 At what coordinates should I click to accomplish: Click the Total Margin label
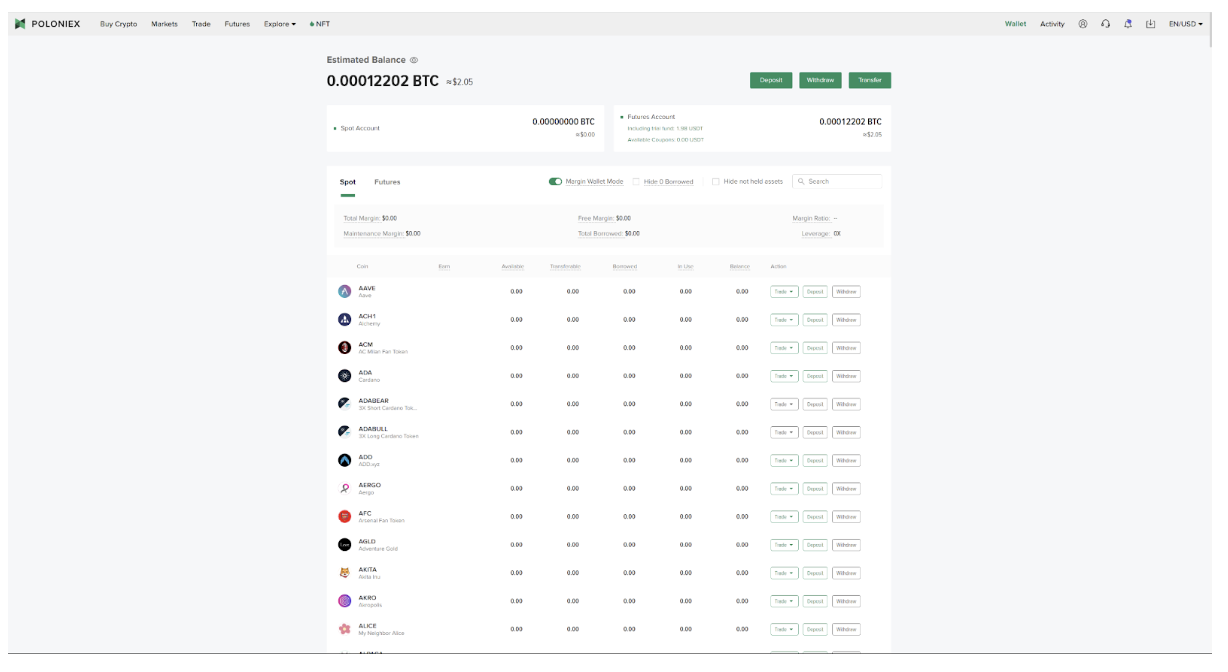click(361, 218)
